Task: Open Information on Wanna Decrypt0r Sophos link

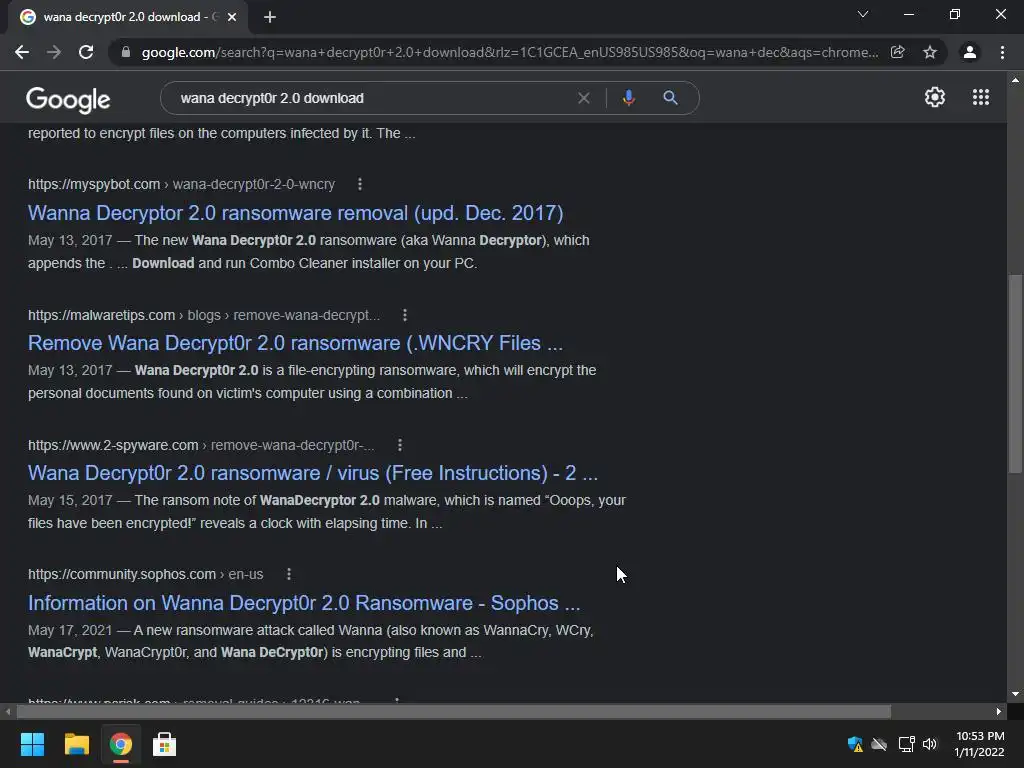Action: coord(304,603)
